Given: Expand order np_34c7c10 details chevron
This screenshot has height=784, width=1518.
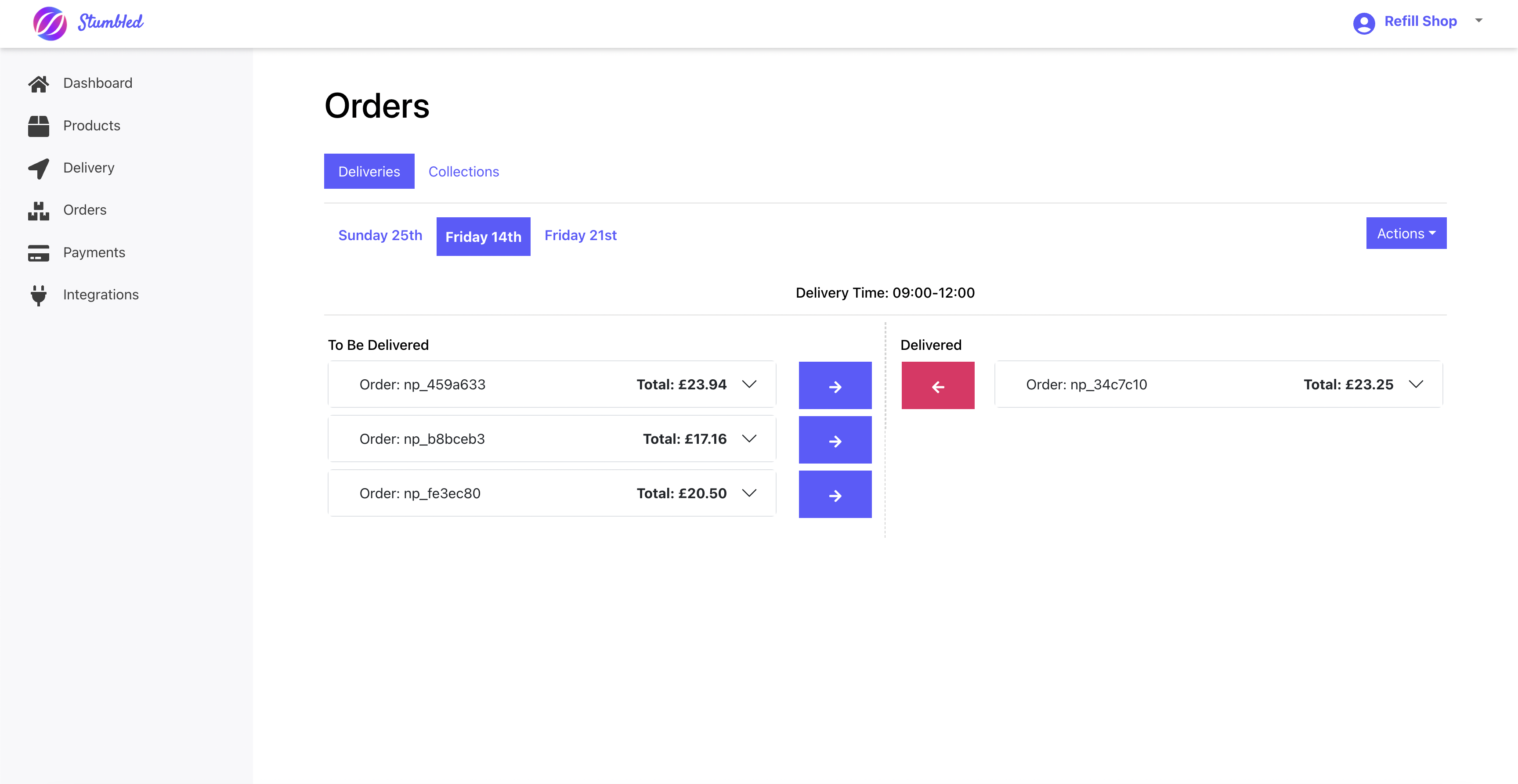Looking at the screenshot, I should [1416, 385].
